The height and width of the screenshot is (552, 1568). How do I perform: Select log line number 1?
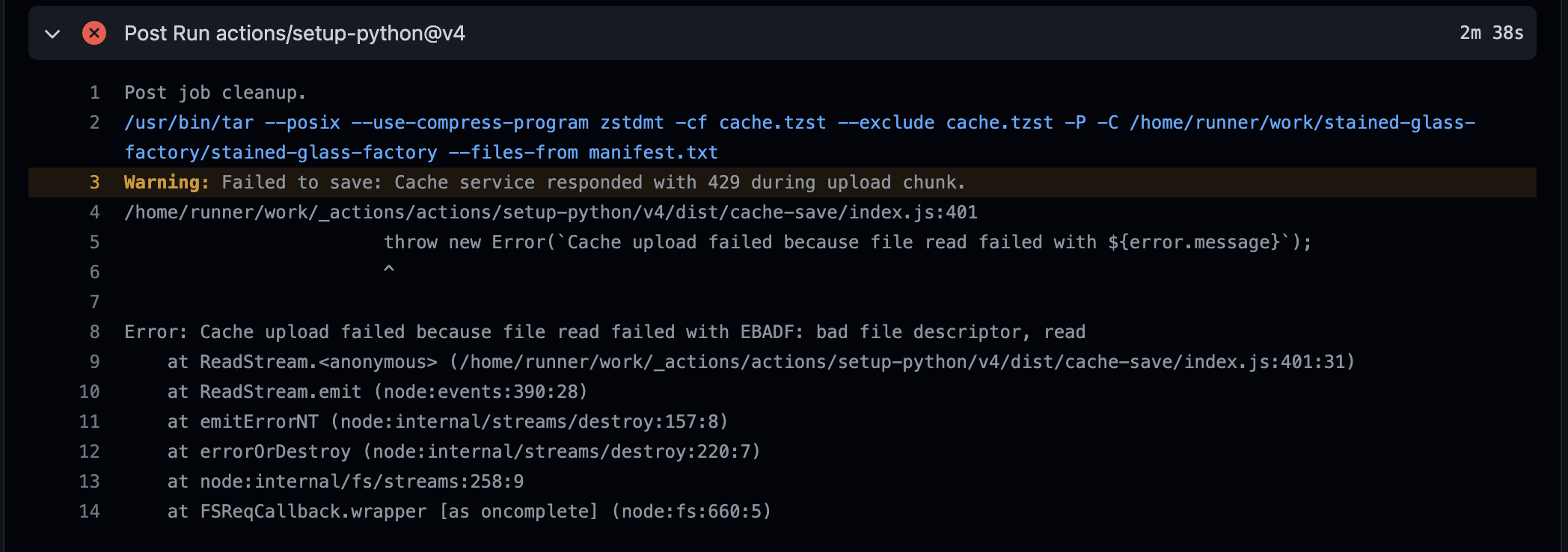tap(94, 93)
